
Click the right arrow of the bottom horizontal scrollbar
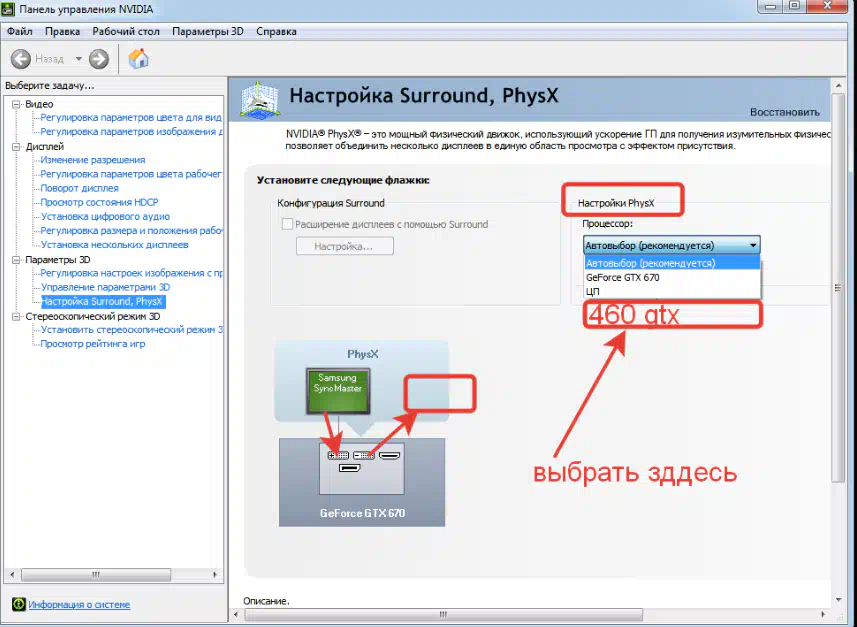coord(823,615)
